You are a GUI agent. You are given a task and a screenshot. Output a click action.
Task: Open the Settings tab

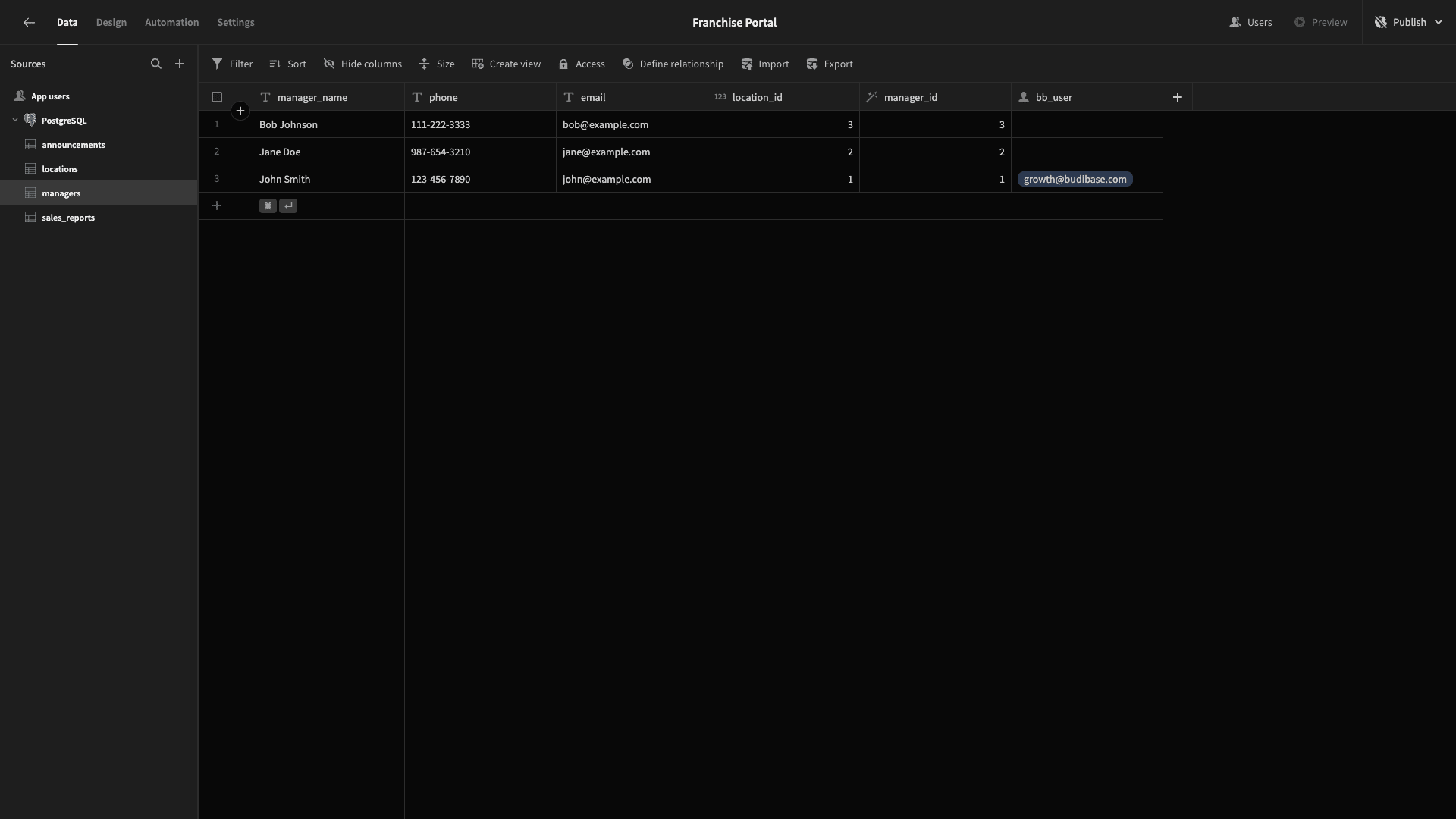(x=236, y=23)
